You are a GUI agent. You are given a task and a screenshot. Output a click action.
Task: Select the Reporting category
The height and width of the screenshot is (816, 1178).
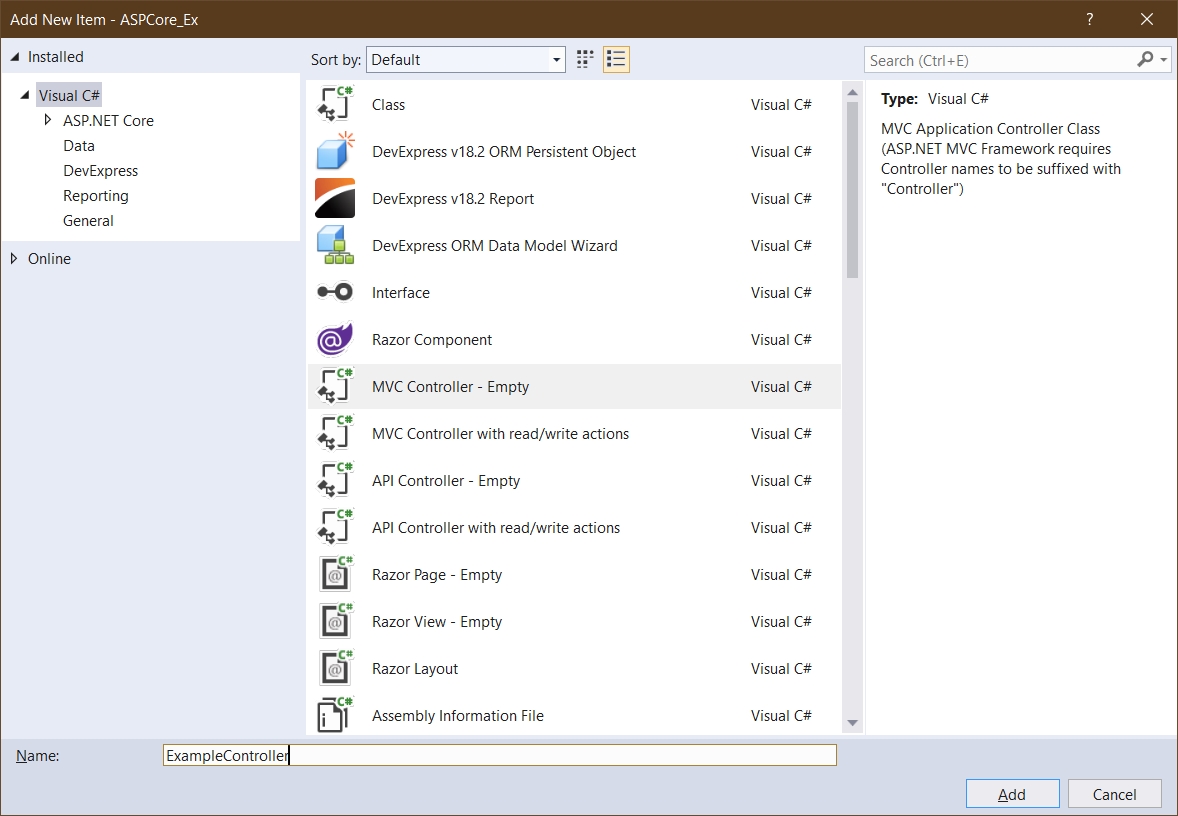pos(95,195)
